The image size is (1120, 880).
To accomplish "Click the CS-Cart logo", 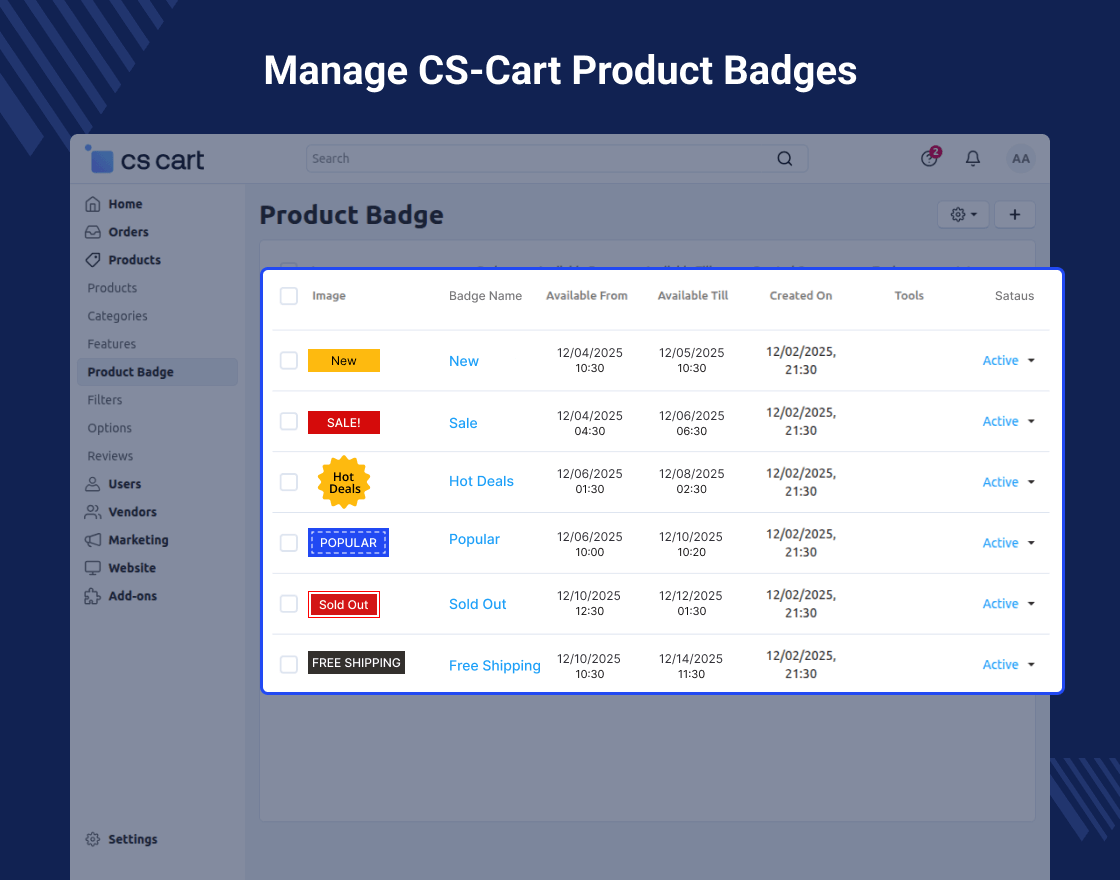I will point(146,160).
